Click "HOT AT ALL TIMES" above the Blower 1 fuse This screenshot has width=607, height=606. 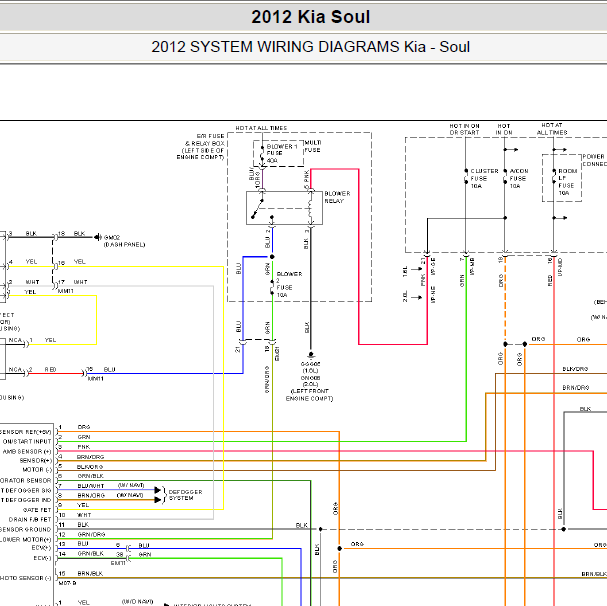(261, 128)
